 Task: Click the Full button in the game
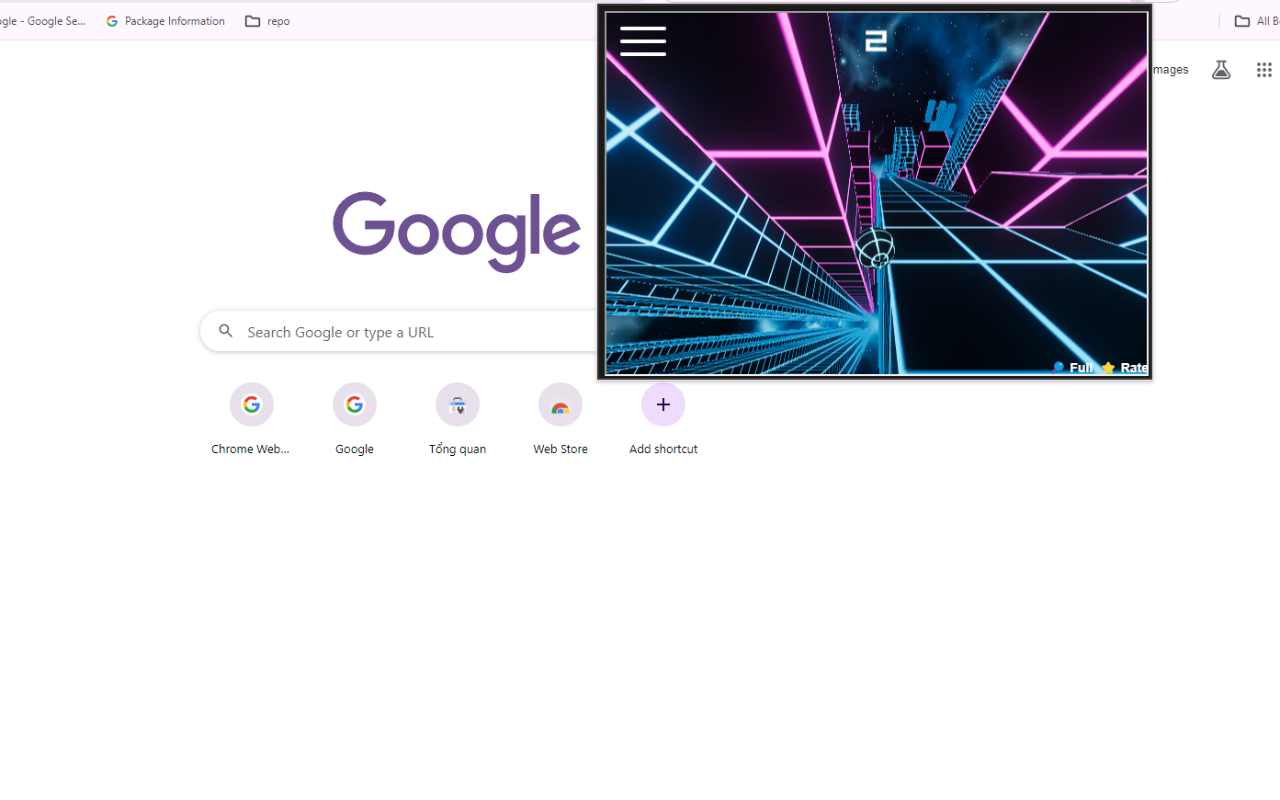(1073, 368)
